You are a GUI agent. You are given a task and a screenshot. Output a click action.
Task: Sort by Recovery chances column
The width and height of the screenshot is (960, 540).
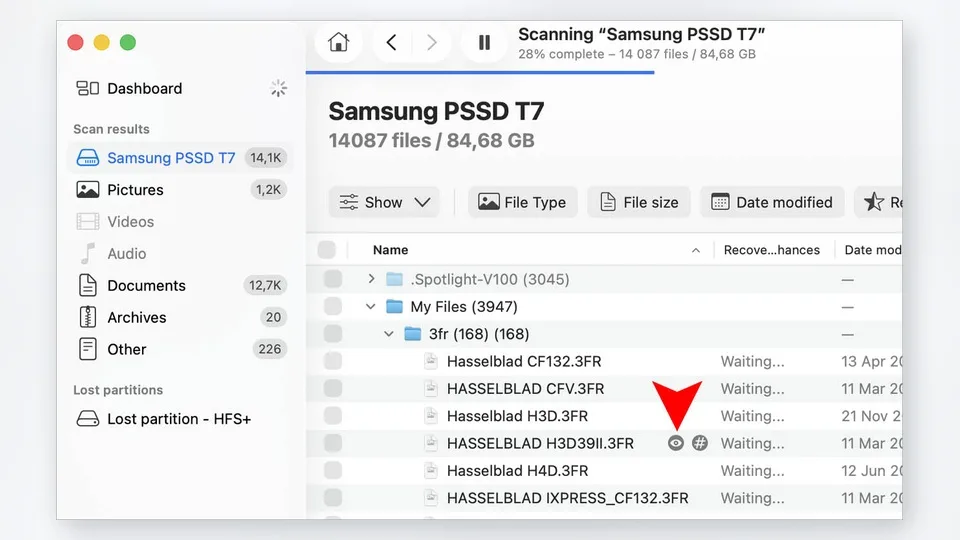click(x=771, y=250)
